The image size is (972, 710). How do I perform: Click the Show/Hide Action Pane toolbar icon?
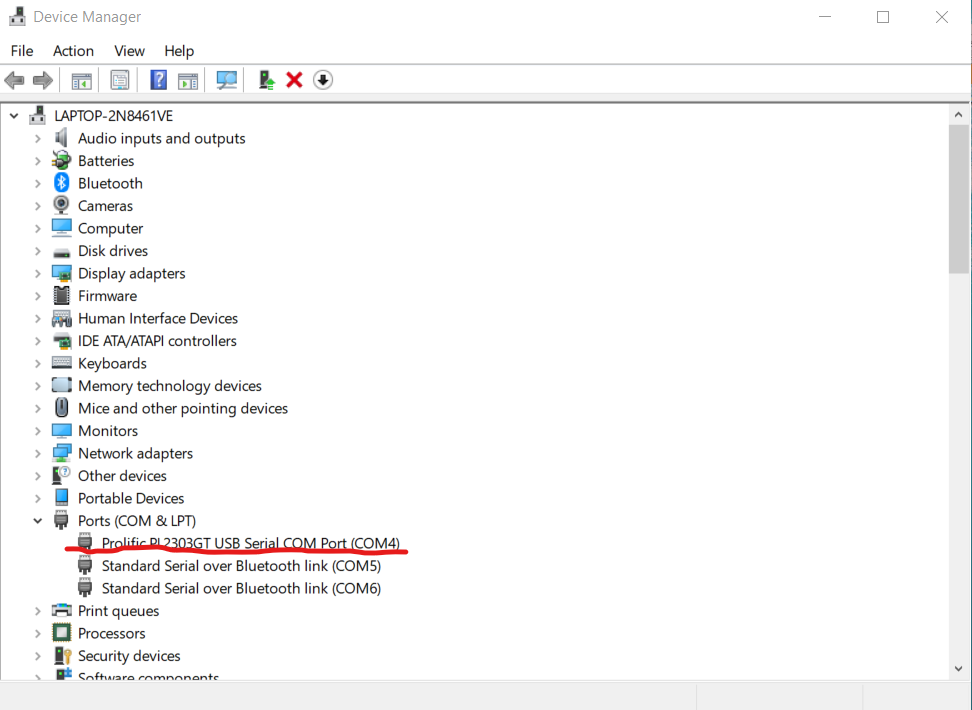[188, 80]
